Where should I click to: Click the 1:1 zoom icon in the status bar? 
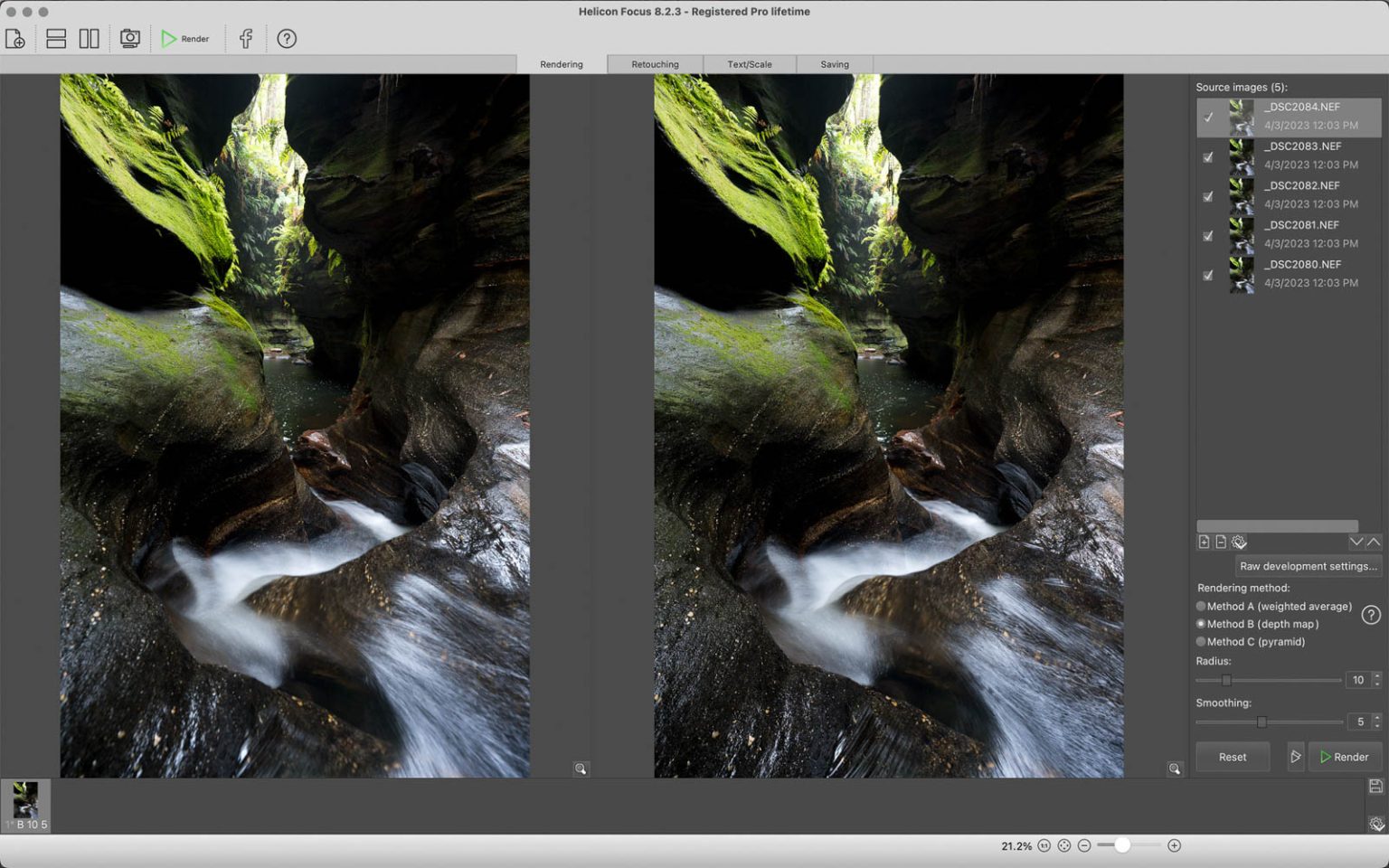pyautogui.click(x=1044, y=846)
